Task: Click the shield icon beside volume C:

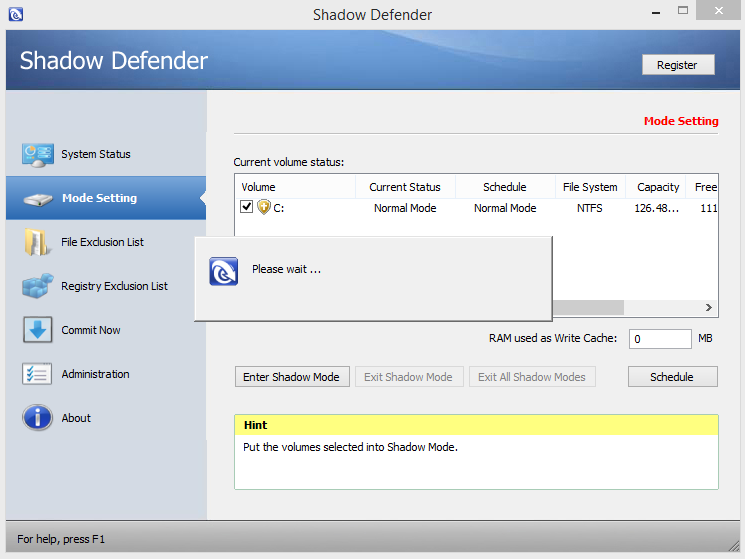Action: [264, 207]
